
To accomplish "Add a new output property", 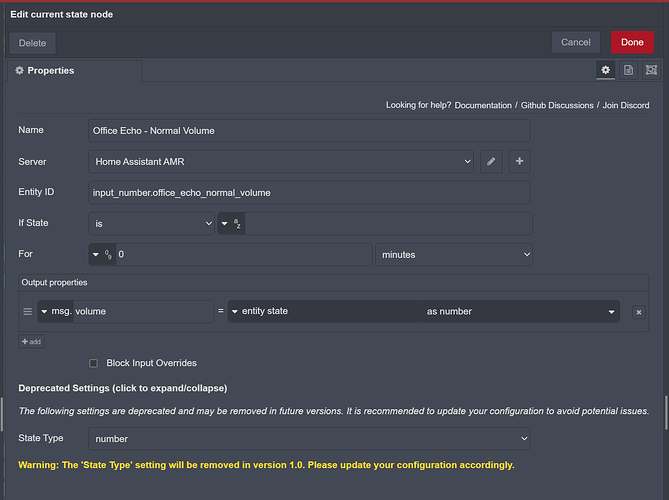I will pyautogui.click(x=31, y=341).
